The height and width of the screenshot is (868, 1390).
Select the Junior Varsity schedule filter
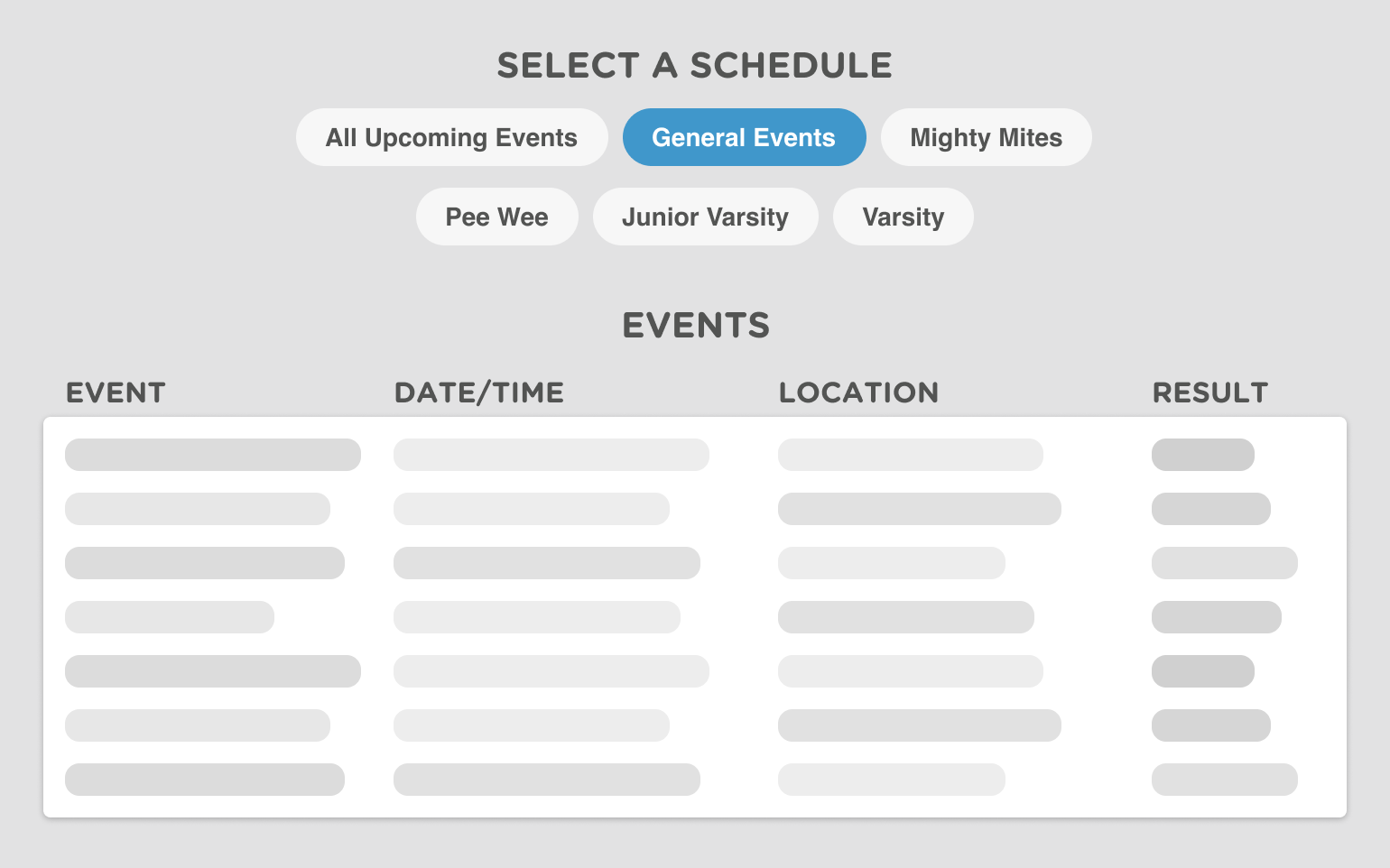pyautogui.click(x=705, y=217)
